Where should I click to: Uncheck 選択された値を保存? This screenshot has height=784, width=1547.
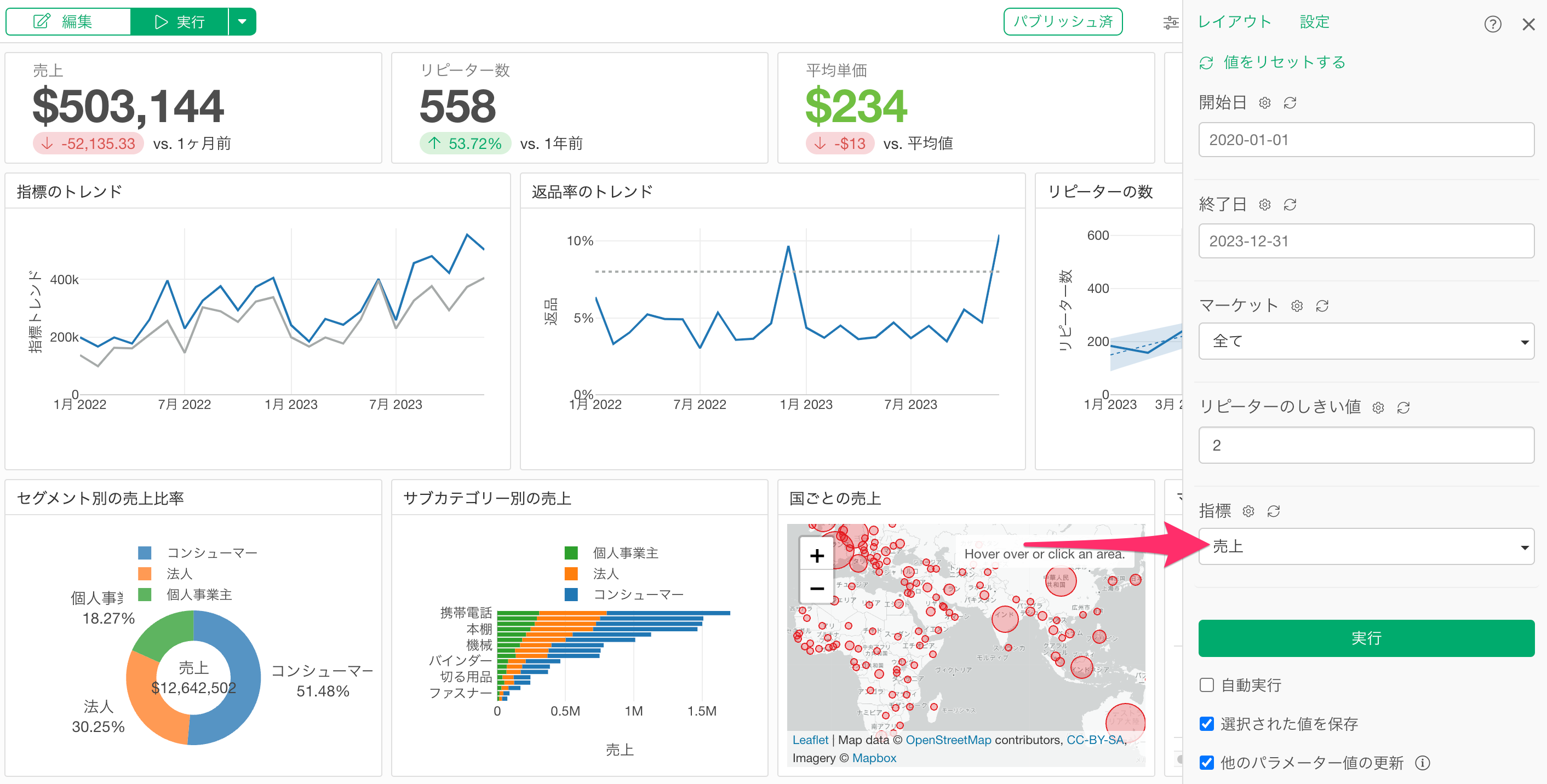pos(1206,724)
